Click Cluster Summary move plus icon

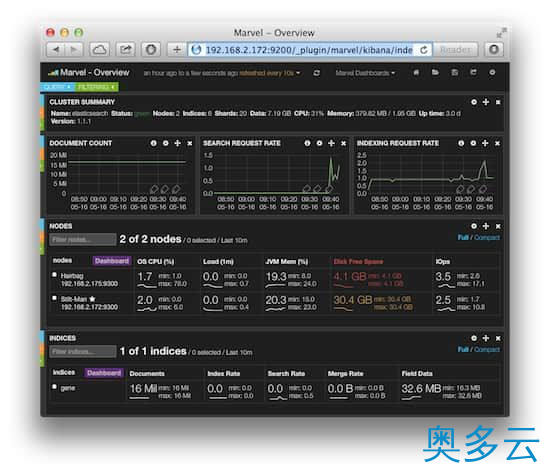pos(486,102)
